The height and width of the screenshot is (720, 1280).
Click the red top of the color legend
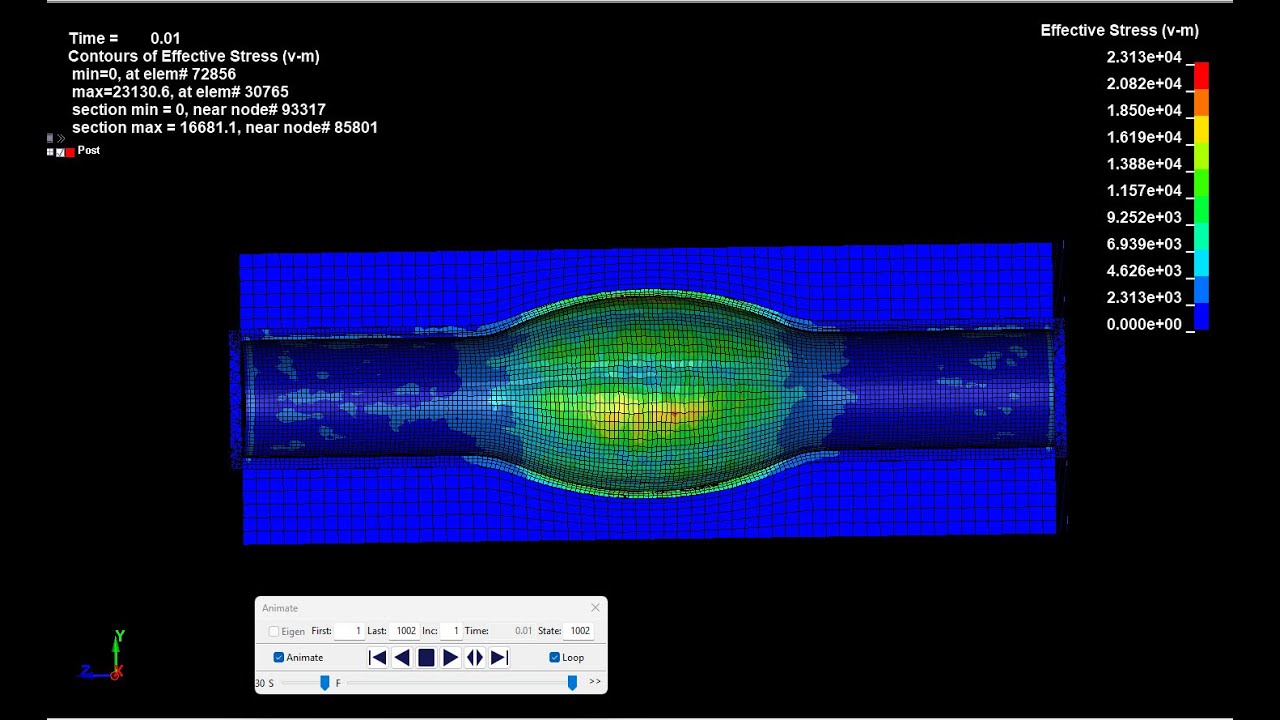1202,75
